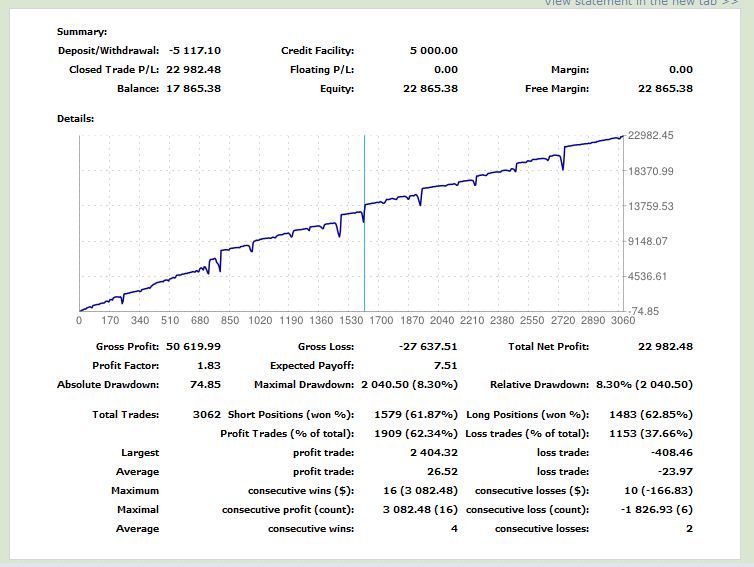
Task: Click the 'Expected Payoff:' label
Action: click(312, 365)
